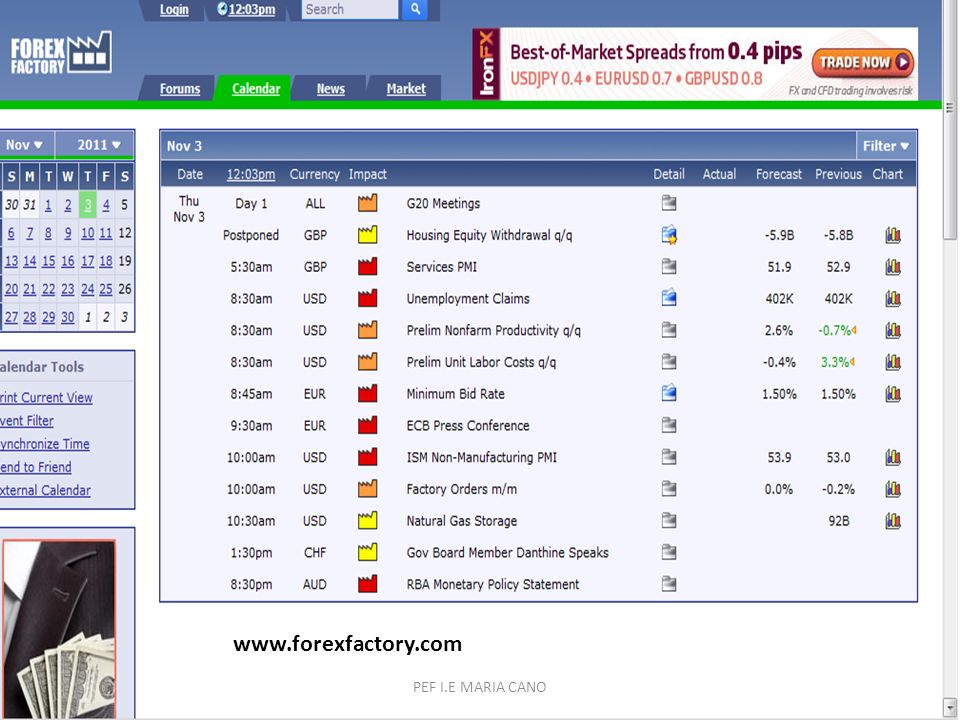960x720 pixels.
Task: Select November 10 in mini calendar
Action: [88, 233]
